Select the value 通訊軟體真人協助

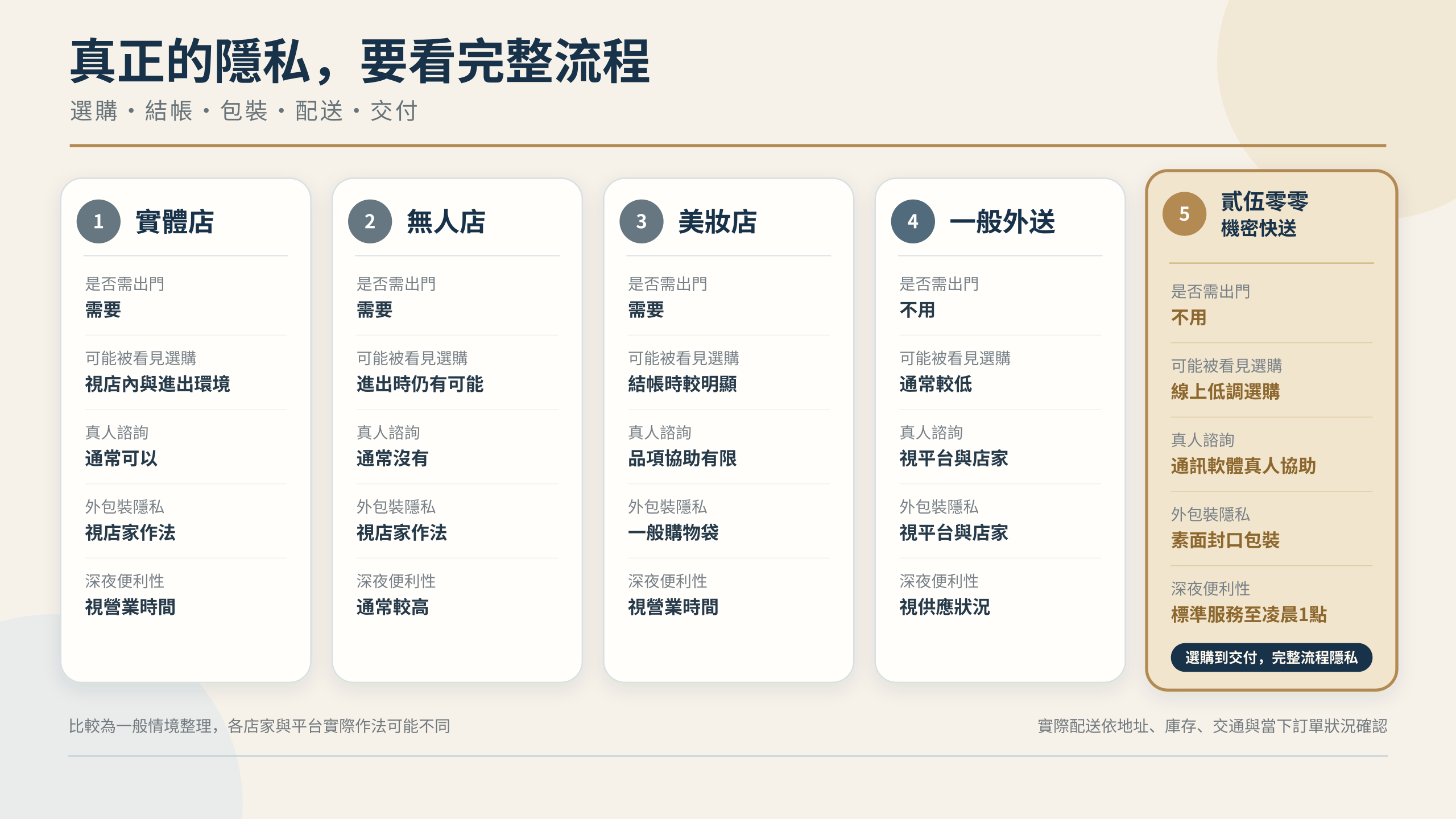tap(1243, 466)
